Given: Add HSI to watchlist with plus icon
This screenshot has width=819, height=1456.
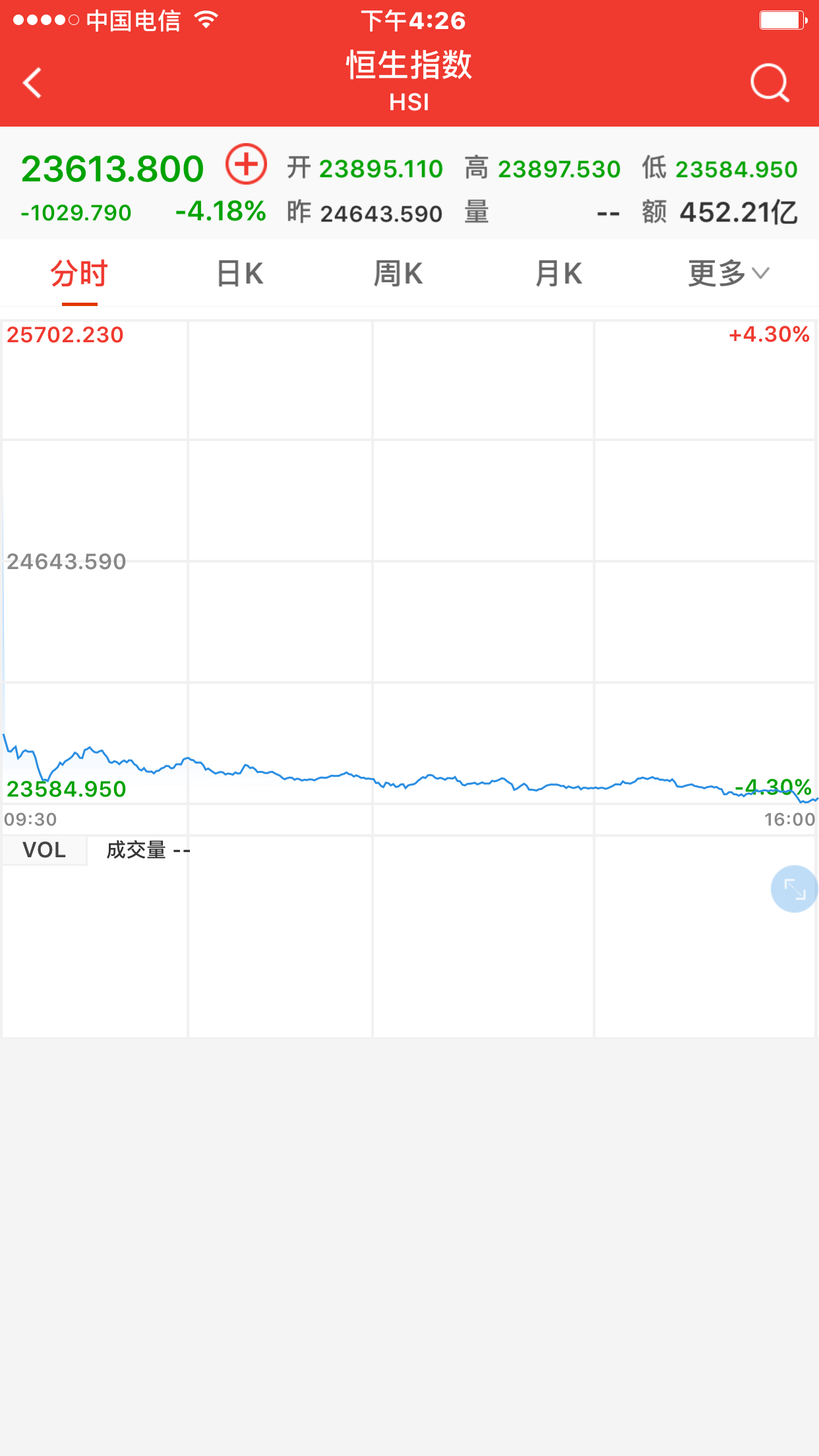Looking at the screenshot, I should [x=246, y=164].
